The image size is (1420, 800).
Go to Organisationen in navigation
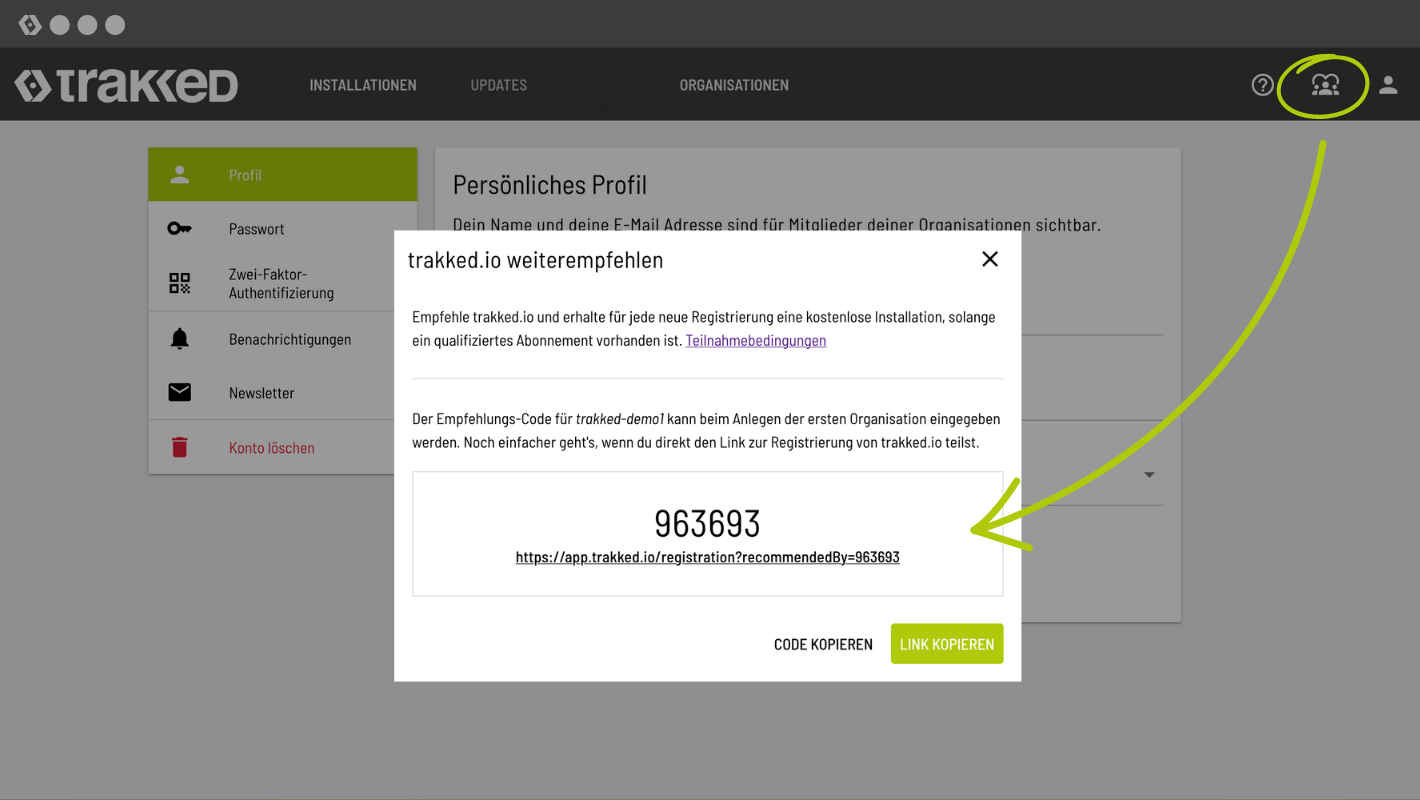click(734, 85)
